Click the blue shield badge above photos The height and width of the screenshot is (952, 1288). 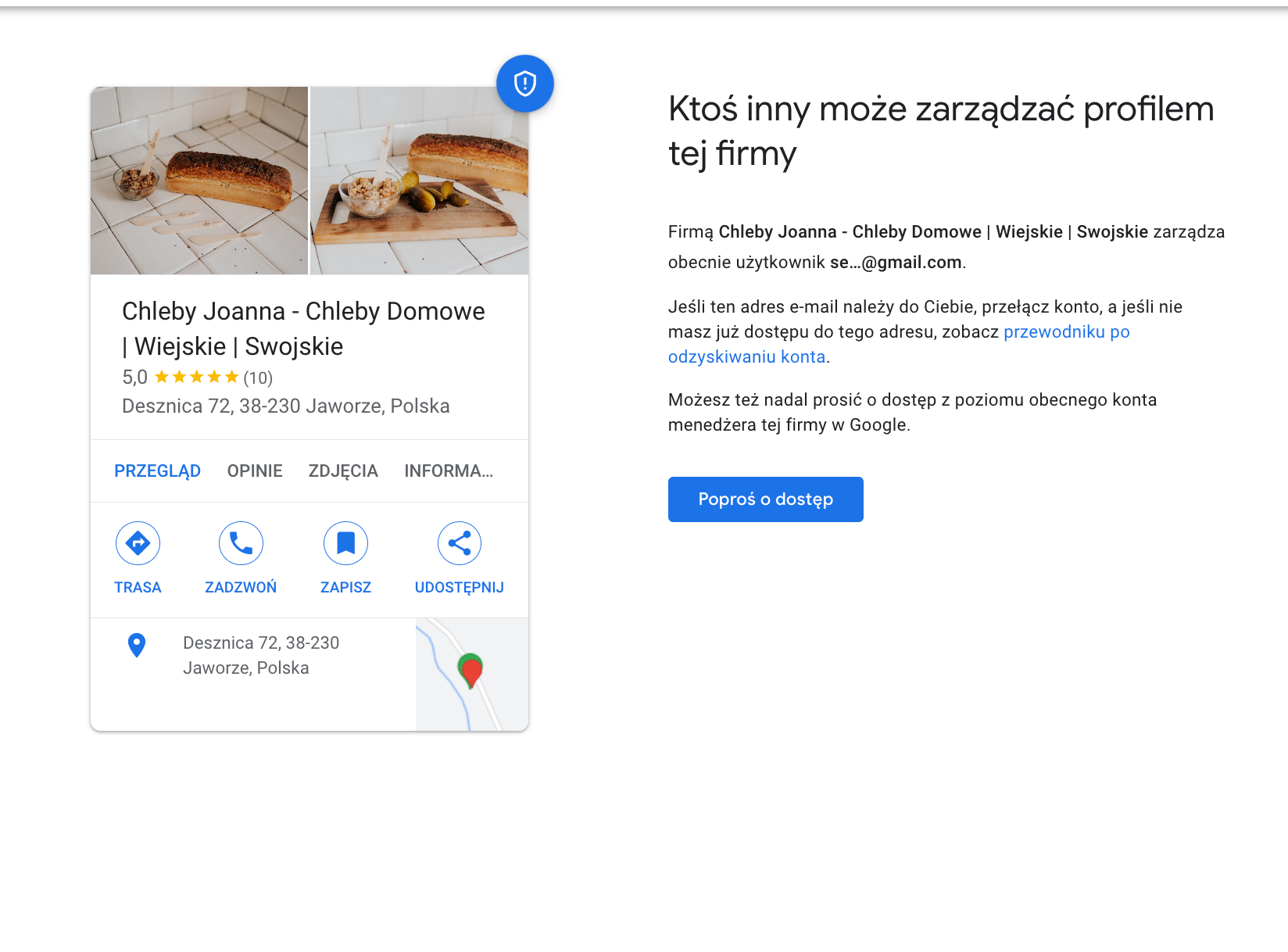(524, 83)
